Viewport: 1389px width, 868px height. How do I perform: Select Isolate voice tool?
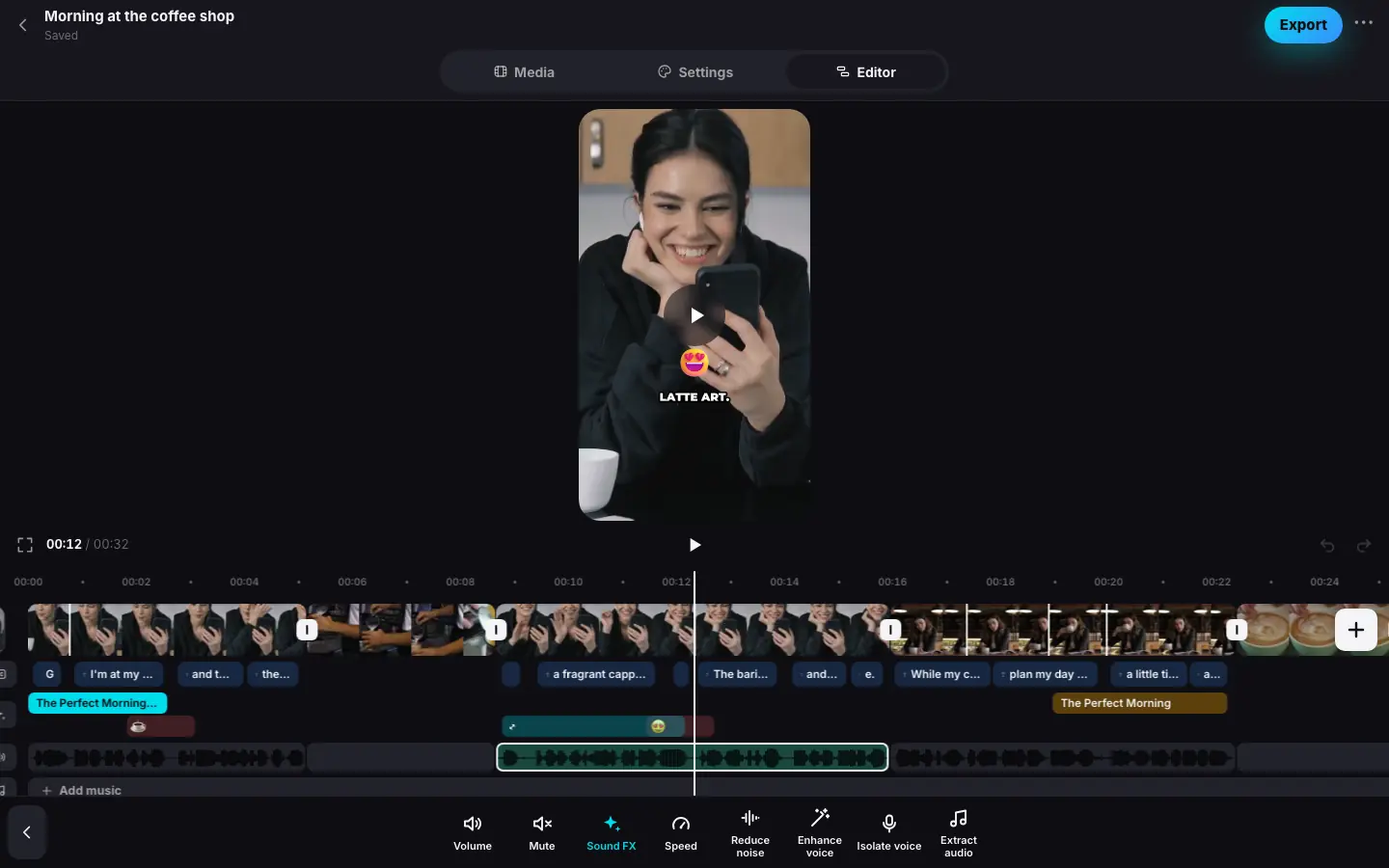click(x=889, y=833)
